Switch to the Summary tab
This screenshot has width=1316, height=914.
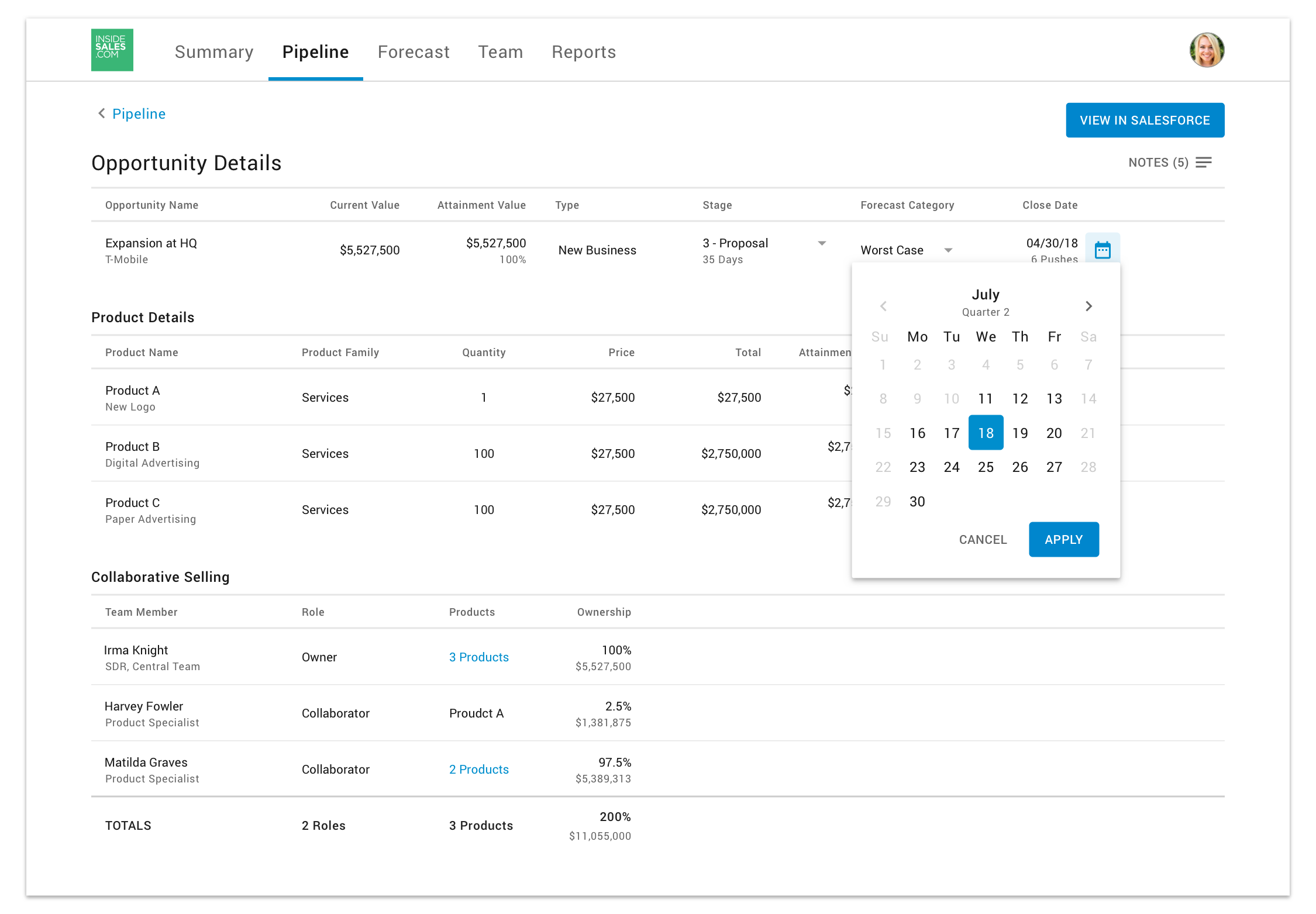(214, 52)
